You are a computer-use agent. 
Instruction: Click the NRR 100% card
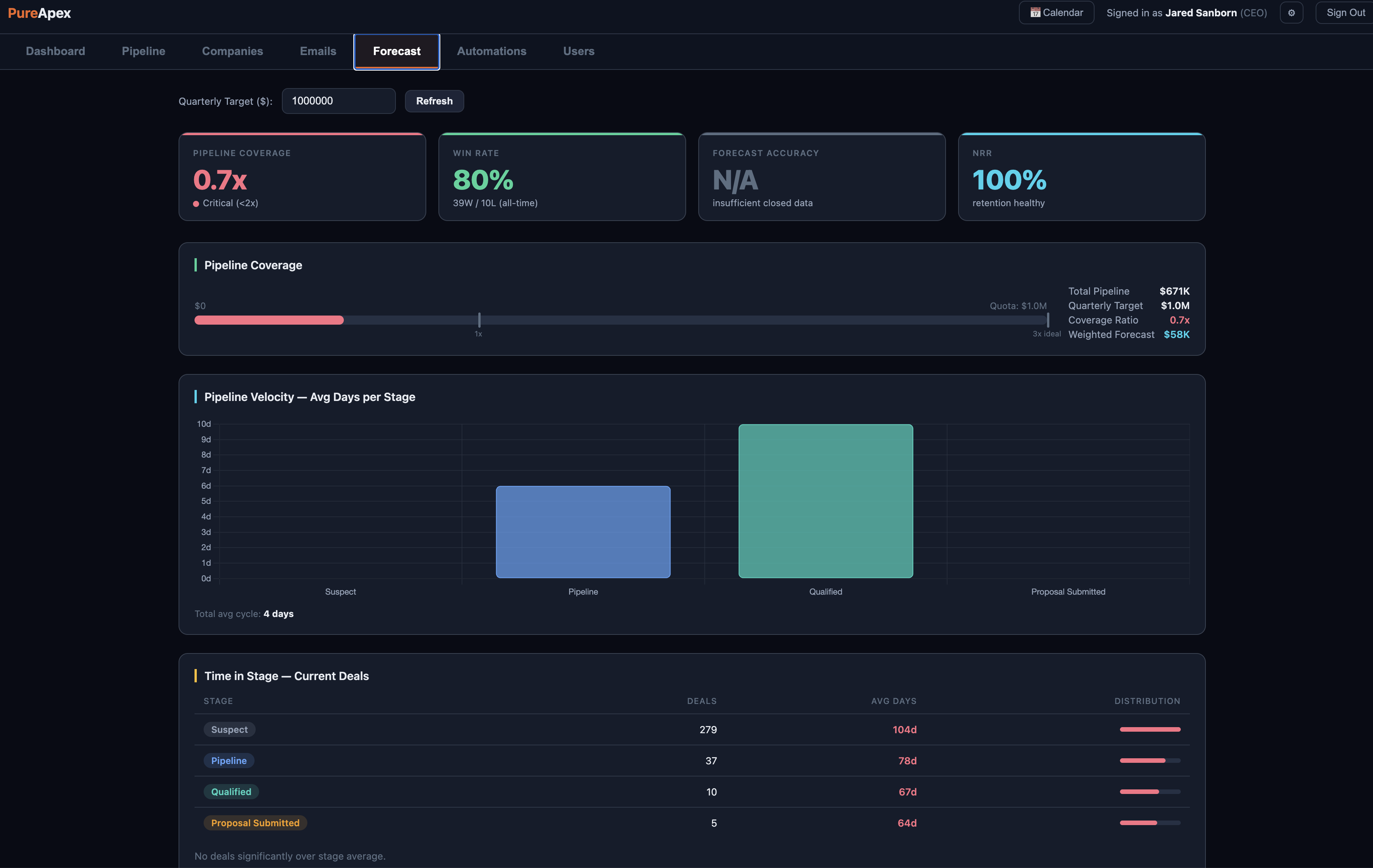[1082, 177]
